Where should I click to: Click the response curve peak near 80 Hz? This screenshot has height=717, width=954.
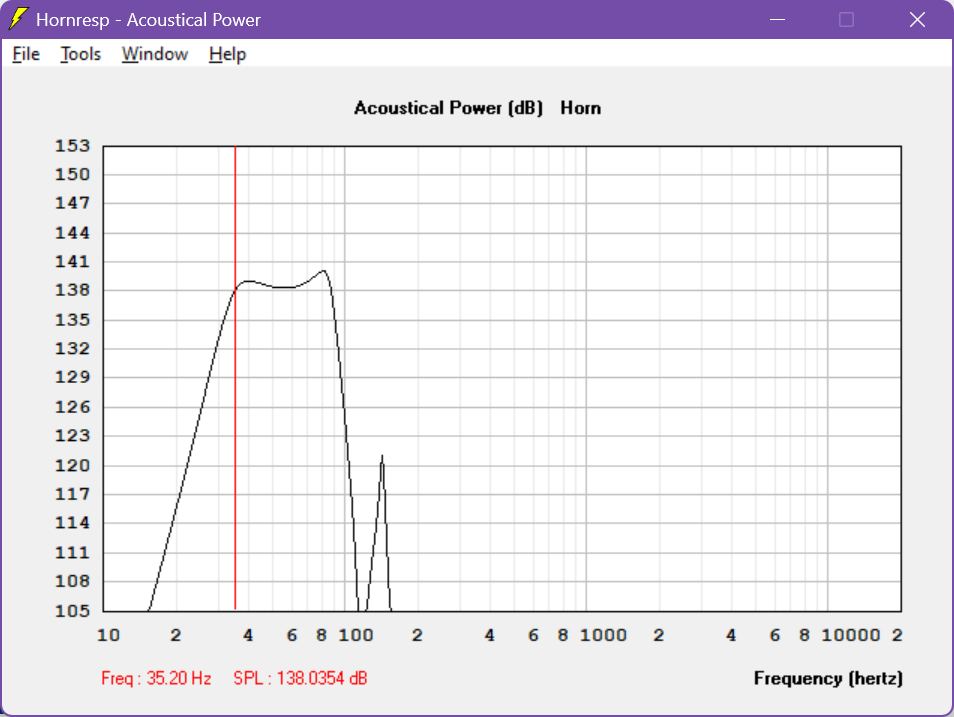(324, 271)
